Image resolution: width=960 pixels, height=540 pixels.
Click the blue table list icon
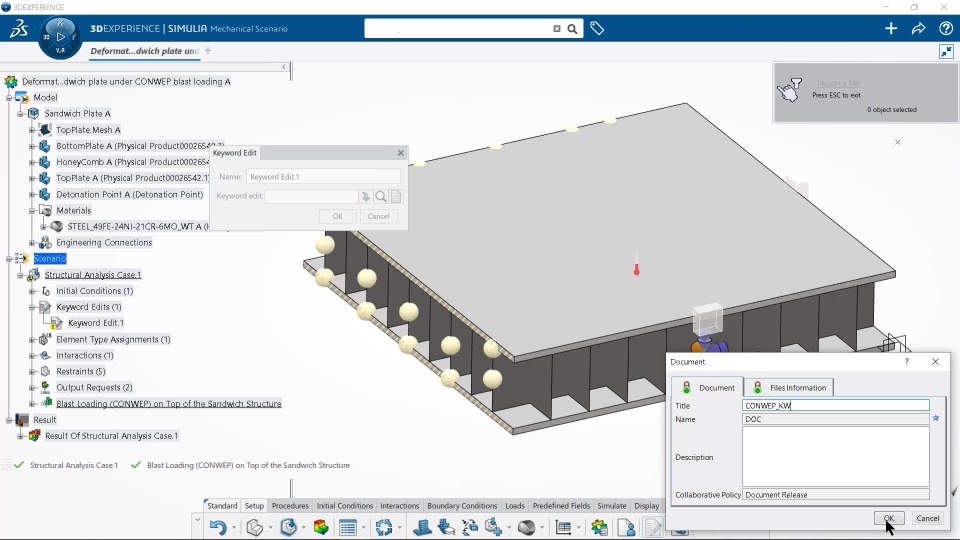pos(348,527)
